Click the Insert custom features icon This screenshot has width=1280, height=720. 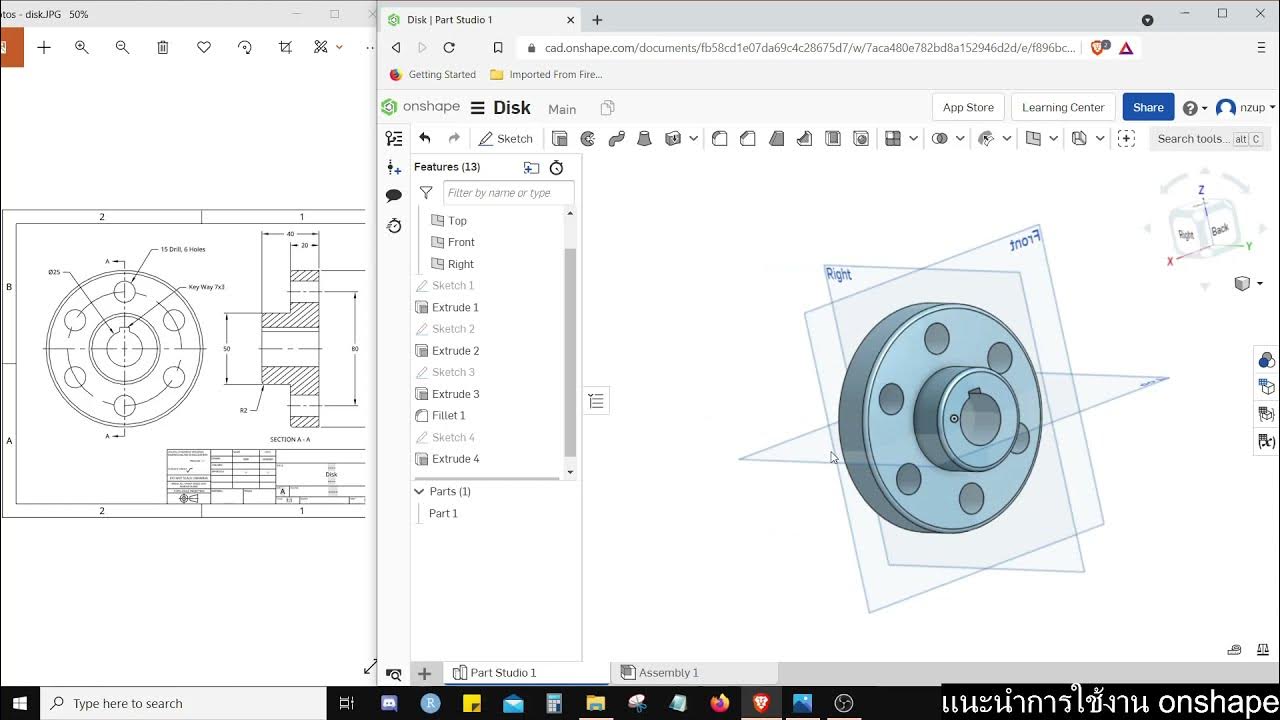tap(1126, 139)
